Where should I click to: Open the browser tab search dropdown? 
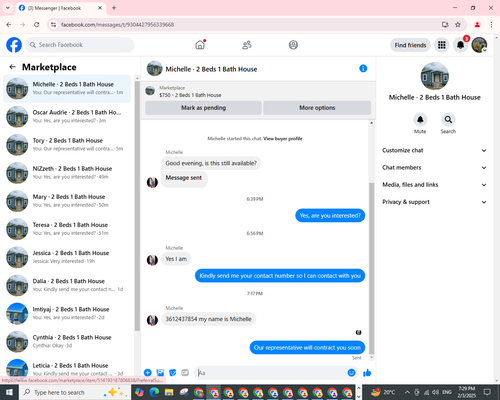click(x=8, y=8)
